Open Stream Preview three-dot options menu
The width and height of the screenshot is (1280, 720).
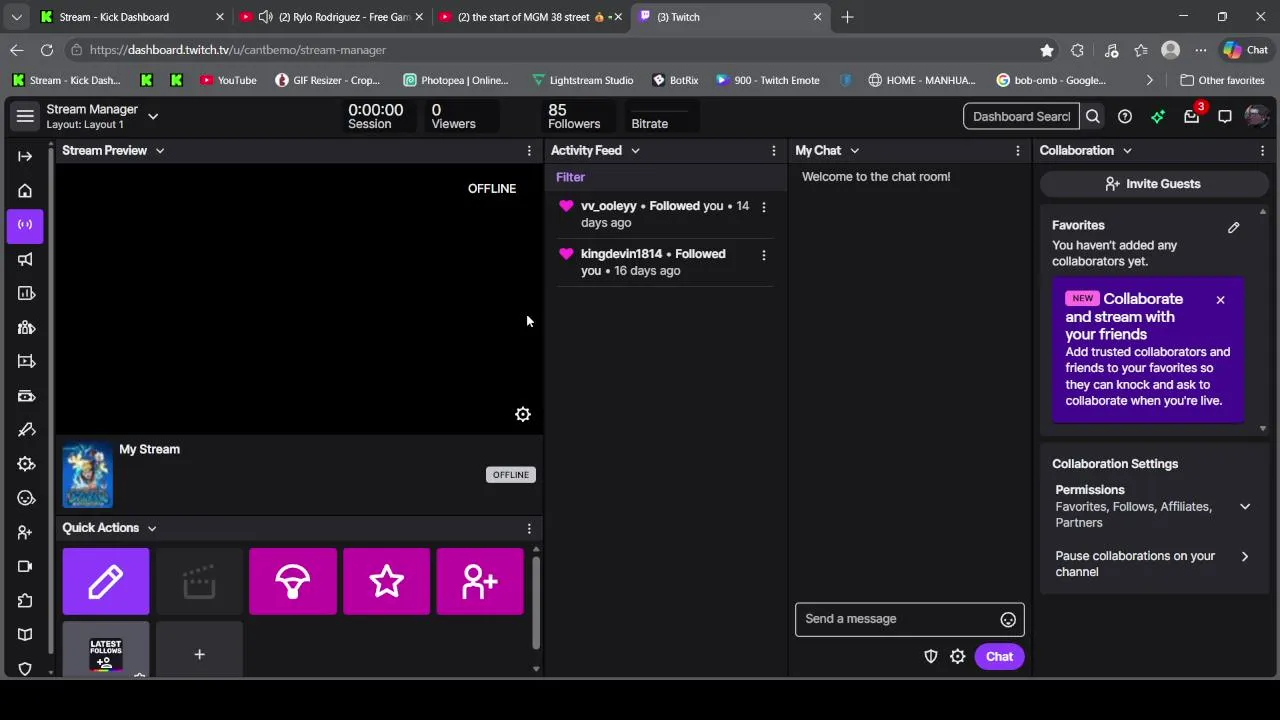(529, 151)
